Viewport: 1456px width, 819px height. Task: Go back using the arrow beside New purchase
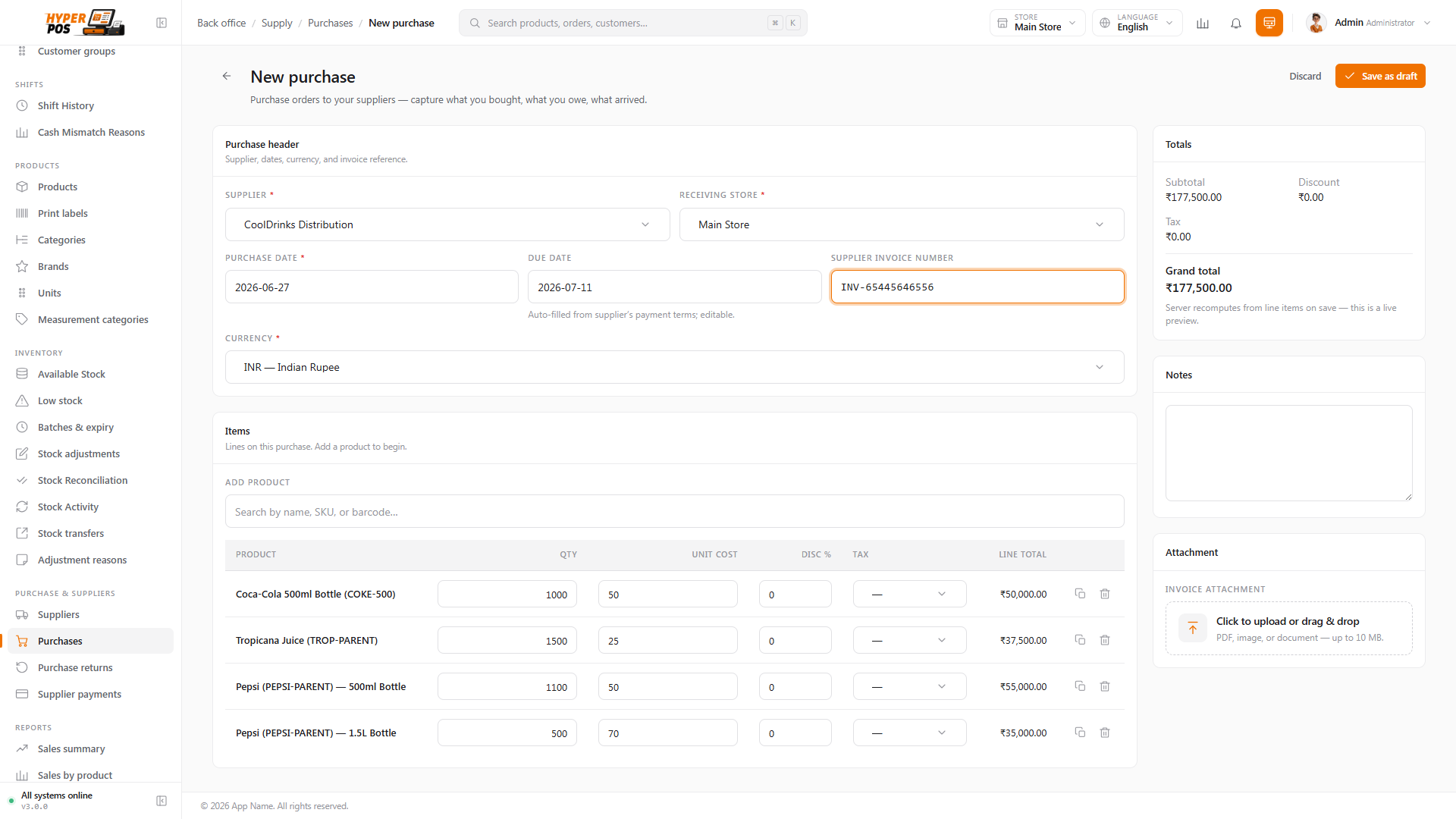[x=227, y=76]
